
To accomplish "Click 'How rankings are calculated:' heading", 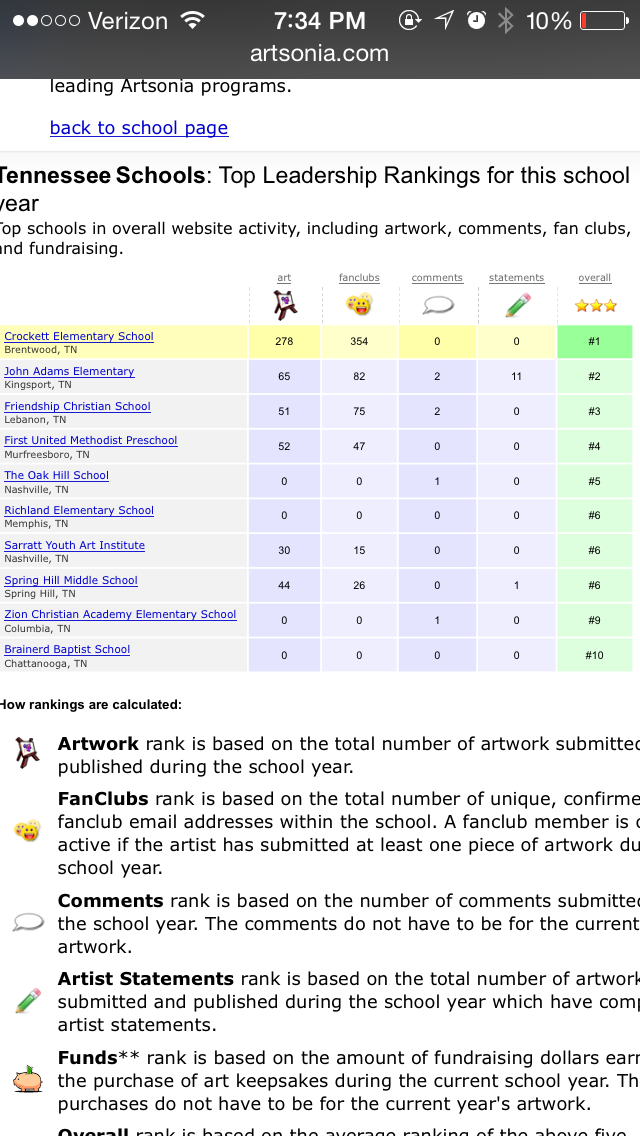I will (91, 704).
